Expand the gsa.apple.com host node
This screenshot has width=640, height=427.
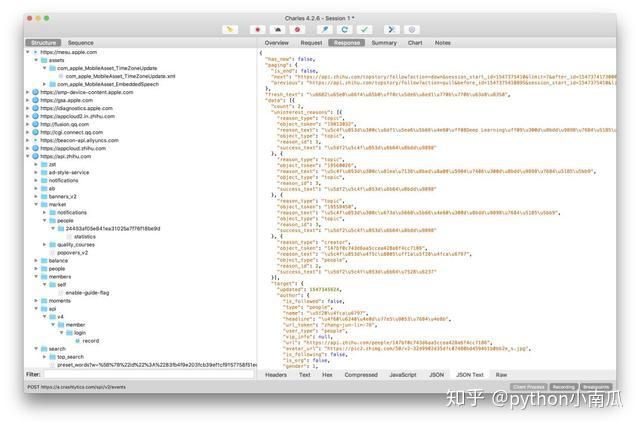pos(27,100)
